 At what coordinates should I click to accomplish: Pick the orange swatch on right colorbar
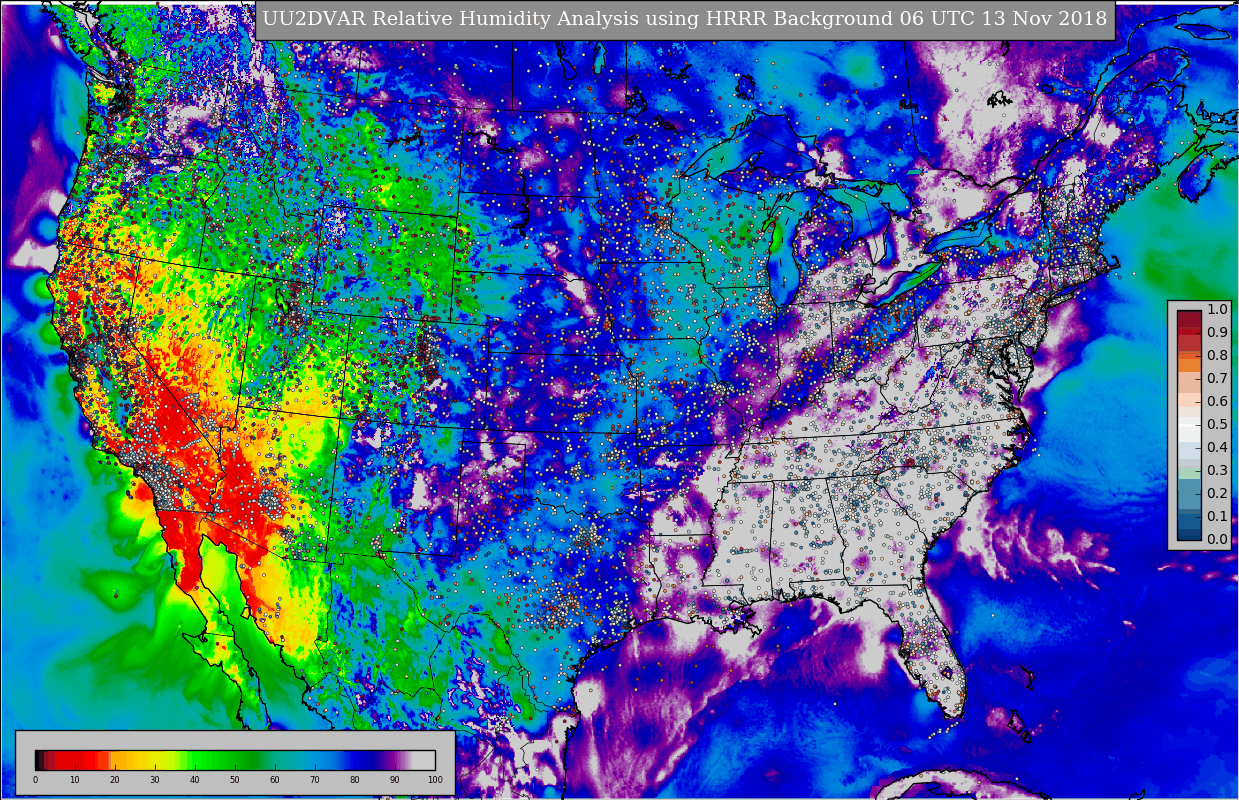pyautogui.click(x=1189, y=365)
